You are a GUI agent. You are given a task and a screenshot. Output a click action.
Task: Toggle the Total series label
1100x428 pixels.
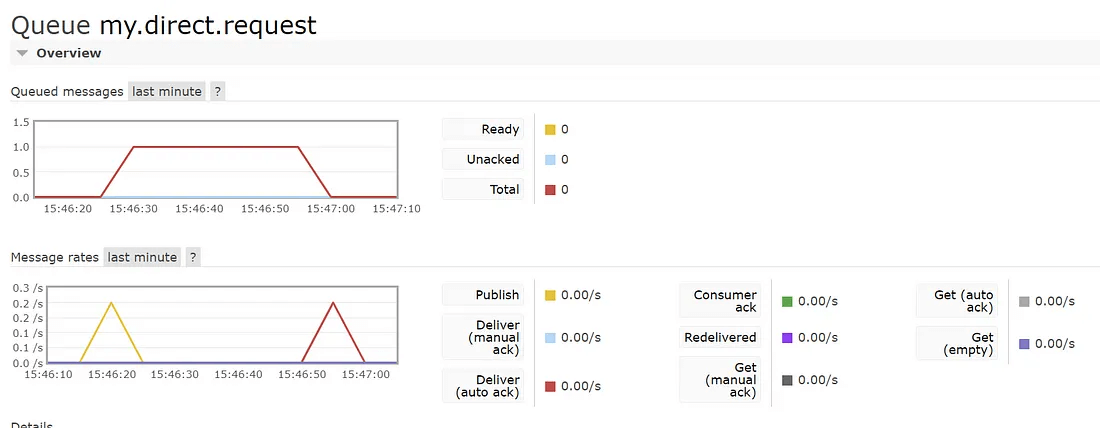(x=483, y=189)
